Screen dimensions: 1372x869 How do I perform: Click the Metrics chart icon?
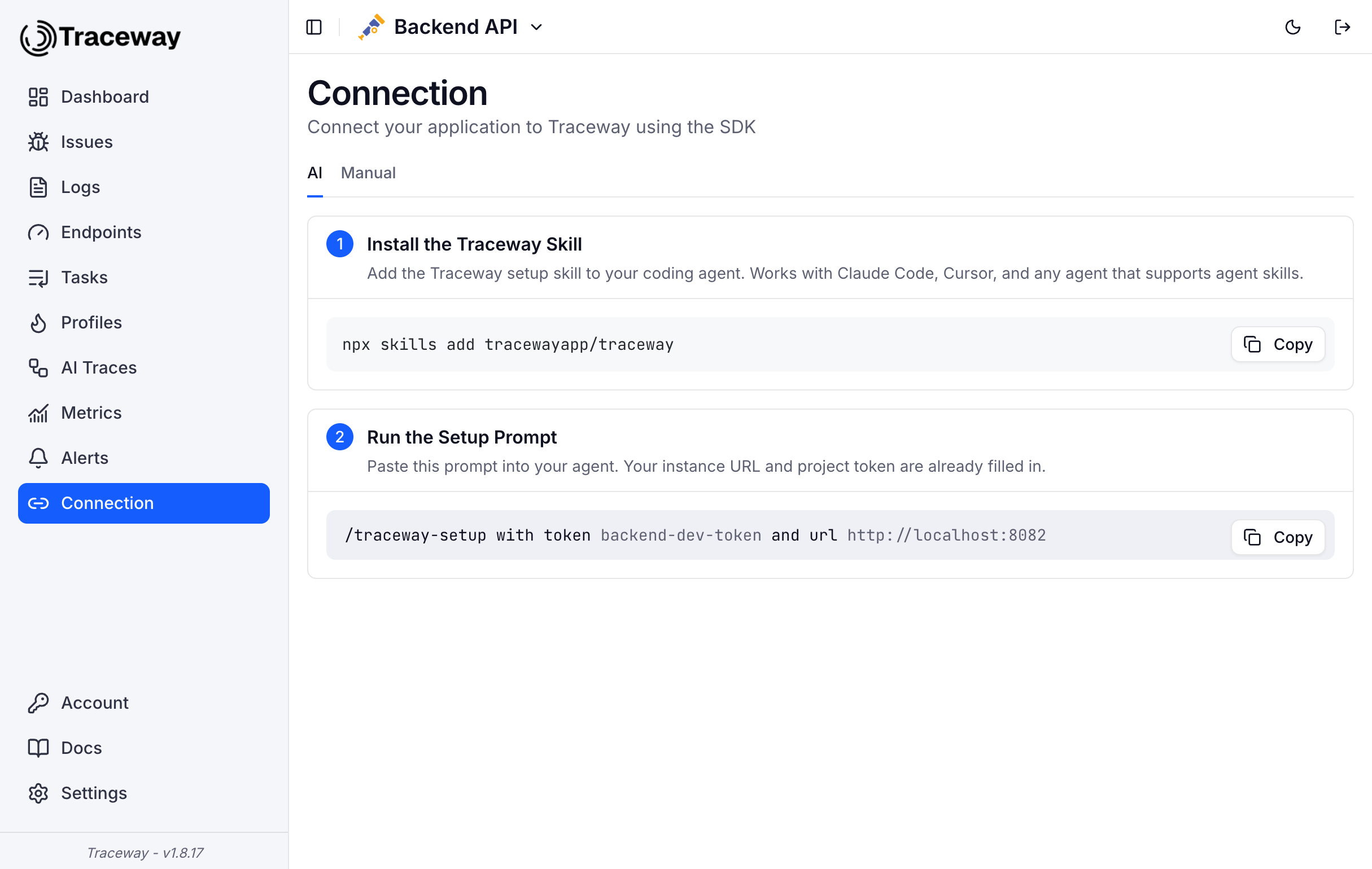tap(38, 413)
